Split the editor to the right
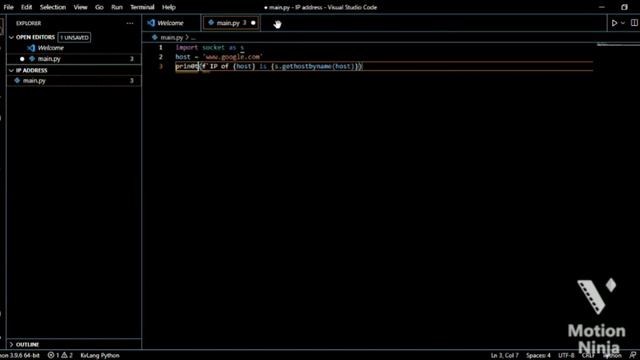 pos(634,23)
